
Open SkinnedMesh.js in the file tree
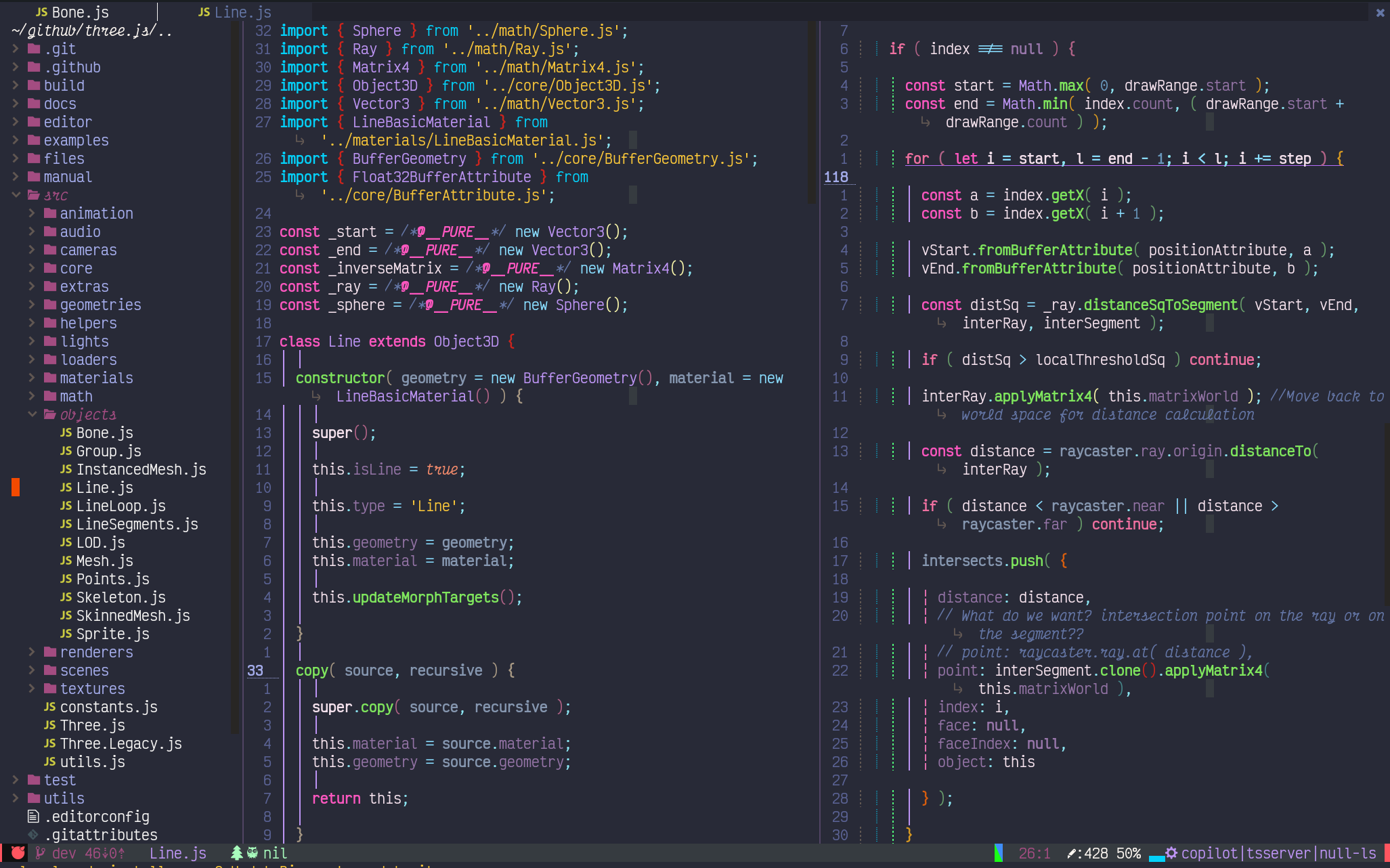pyautogui.click(x=133, y=615)
